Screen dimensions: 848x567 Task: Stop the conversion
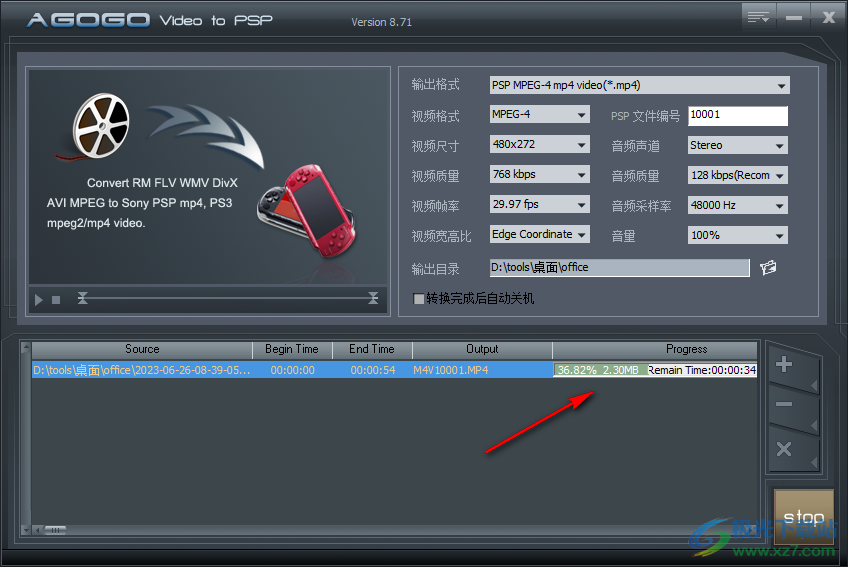[x=804, y=516]
